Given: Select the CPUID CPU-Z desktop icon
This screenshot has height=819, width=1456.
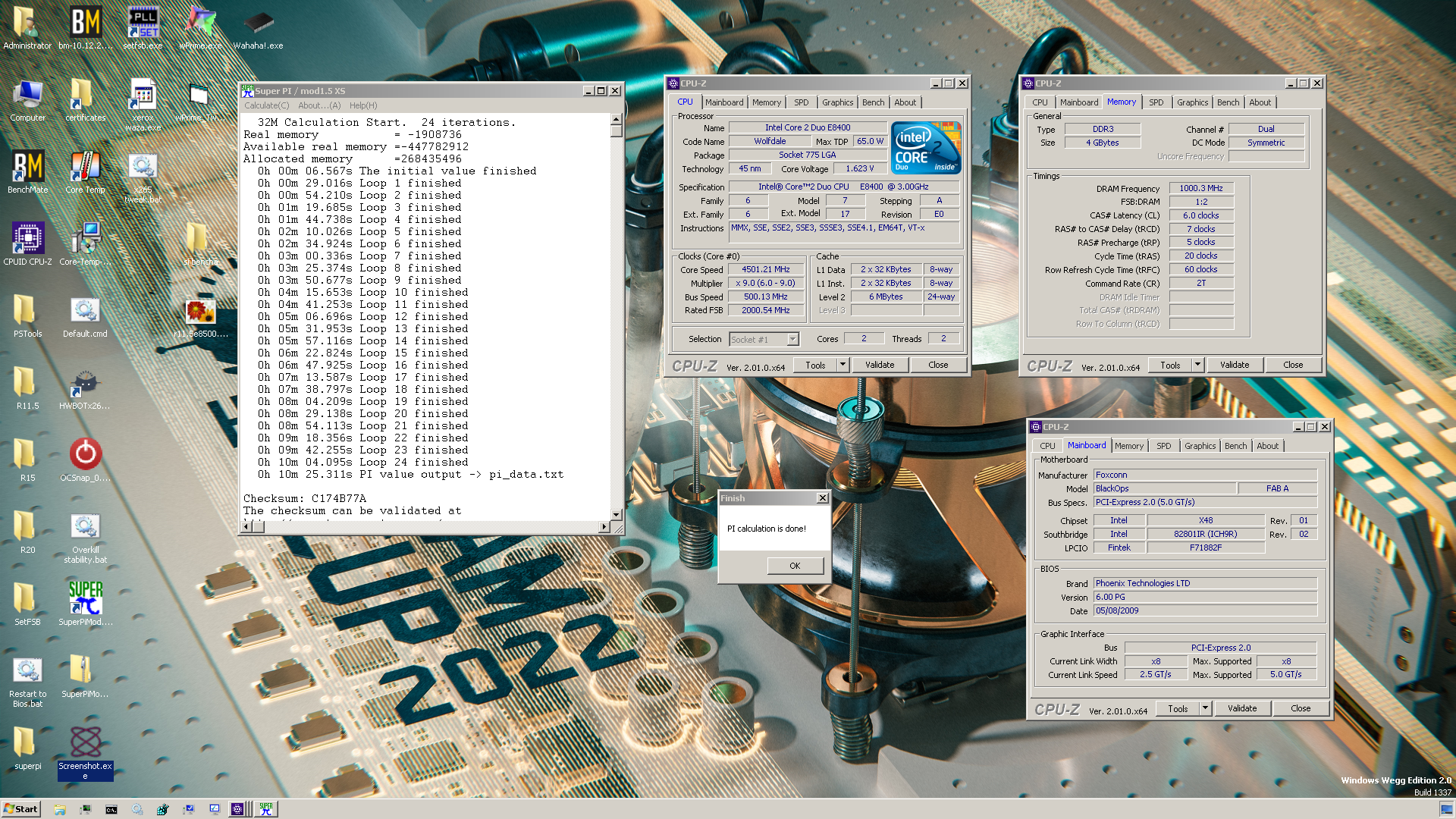Looking at the screenshot, I should click(x=27, y=244).
